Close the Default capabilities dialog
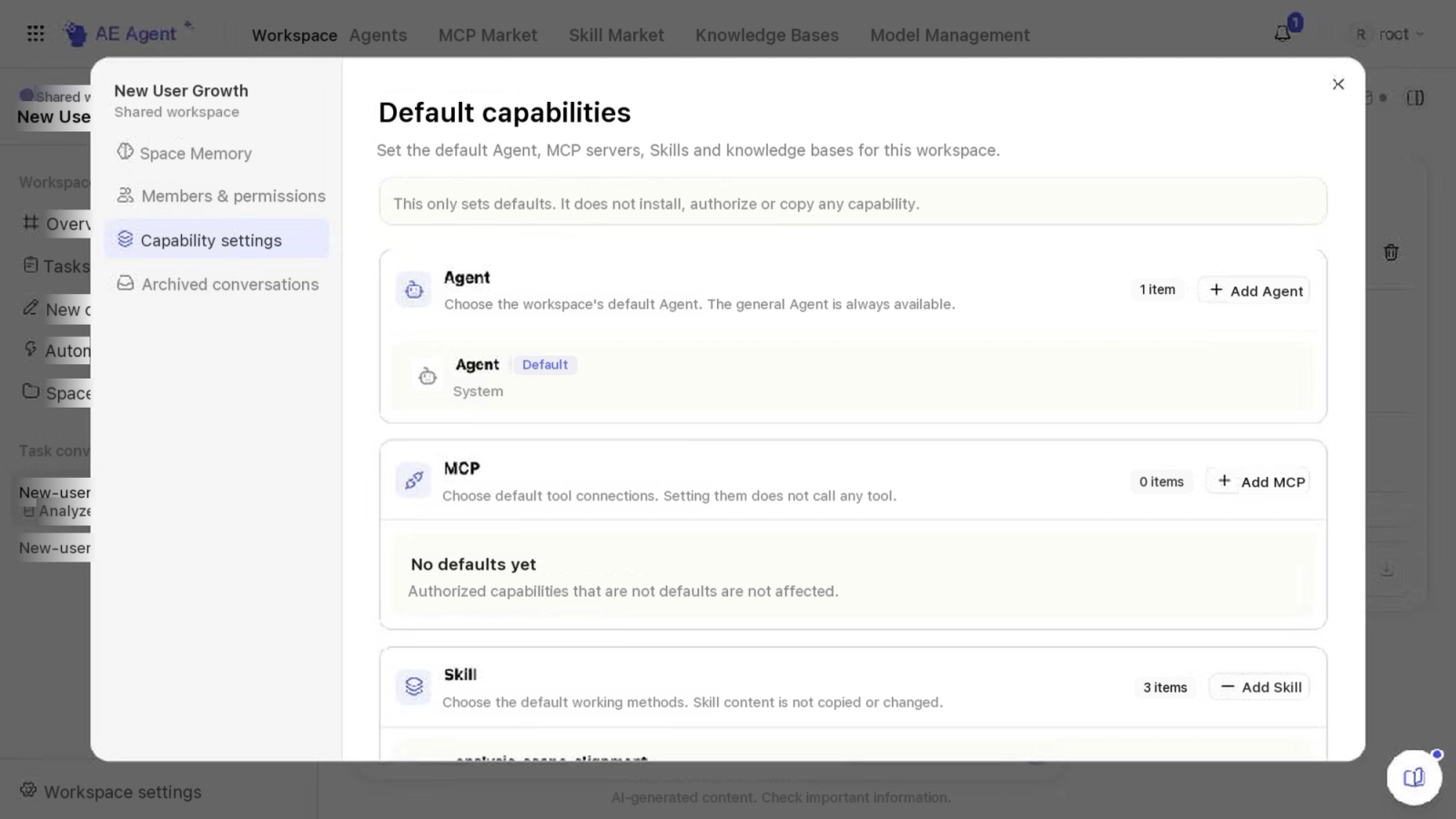 coord(1338,84)
